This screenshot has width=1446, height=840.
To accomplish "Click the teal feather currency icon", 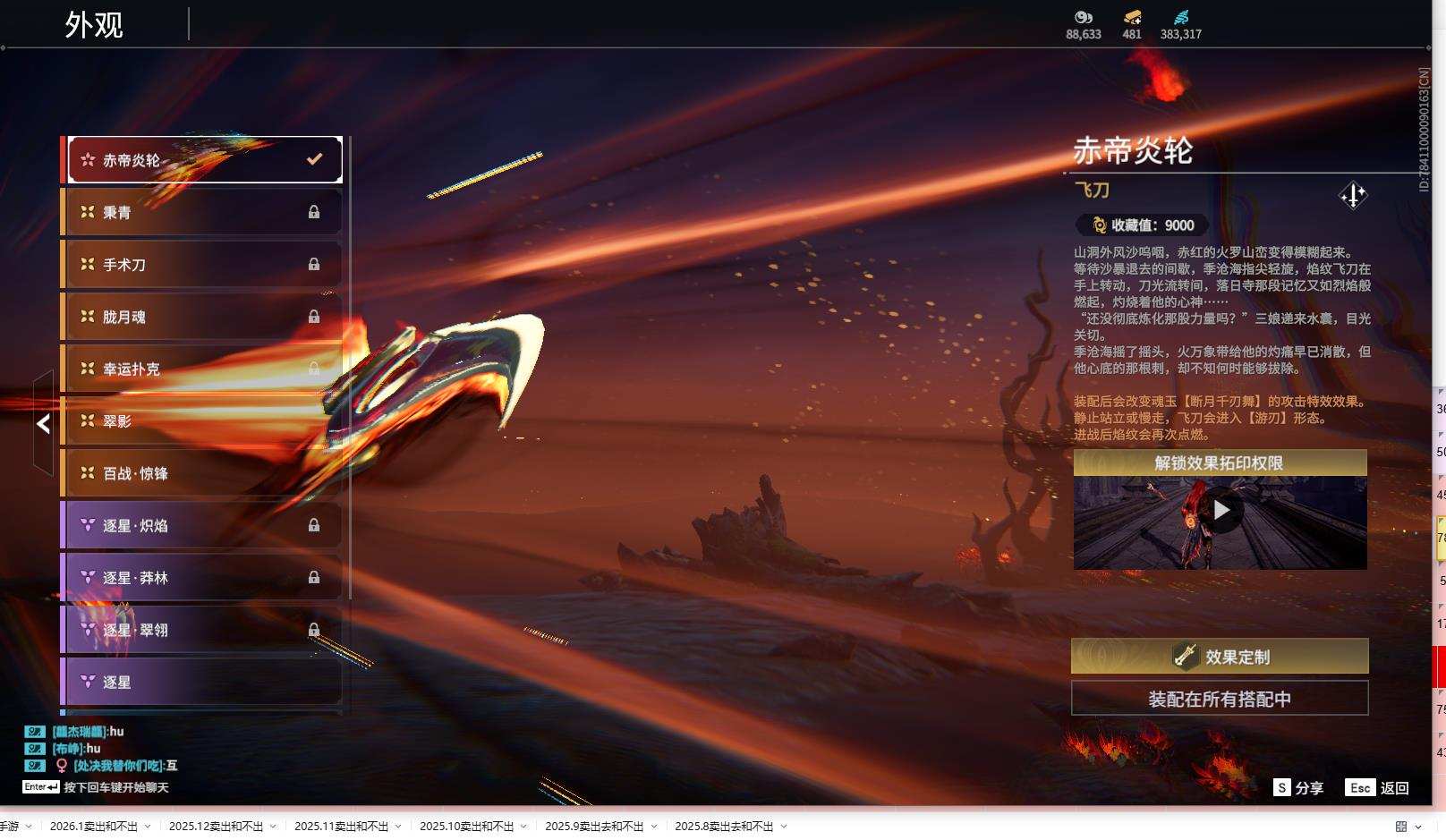I will point(1181,17).
